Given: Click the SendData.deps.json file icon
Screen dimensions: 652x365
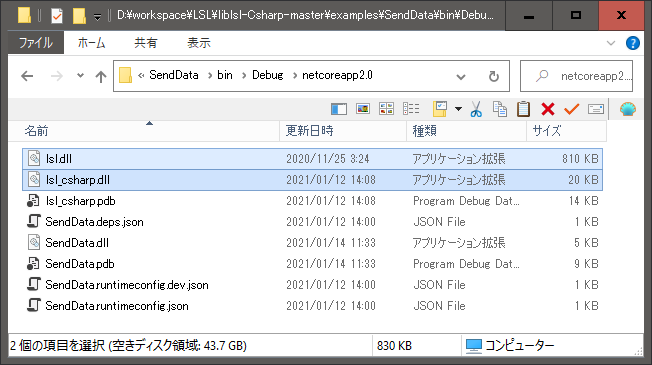Looking at the screenshot, I should click(34, 221).
